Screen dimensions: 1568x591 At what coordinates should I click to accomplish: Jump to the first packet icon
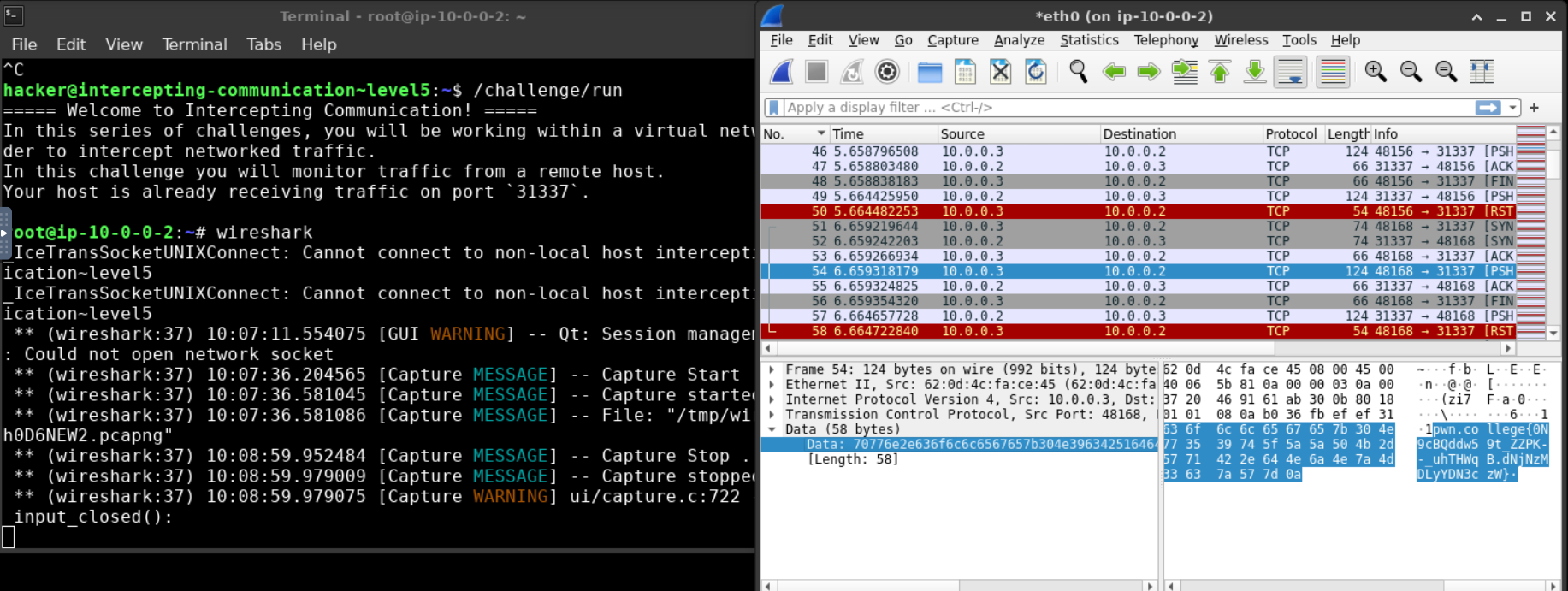(x=1220, y=72)
